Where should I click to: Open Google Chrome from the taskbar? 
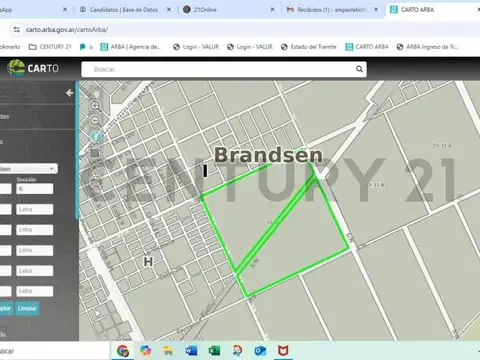click(123, 351)
